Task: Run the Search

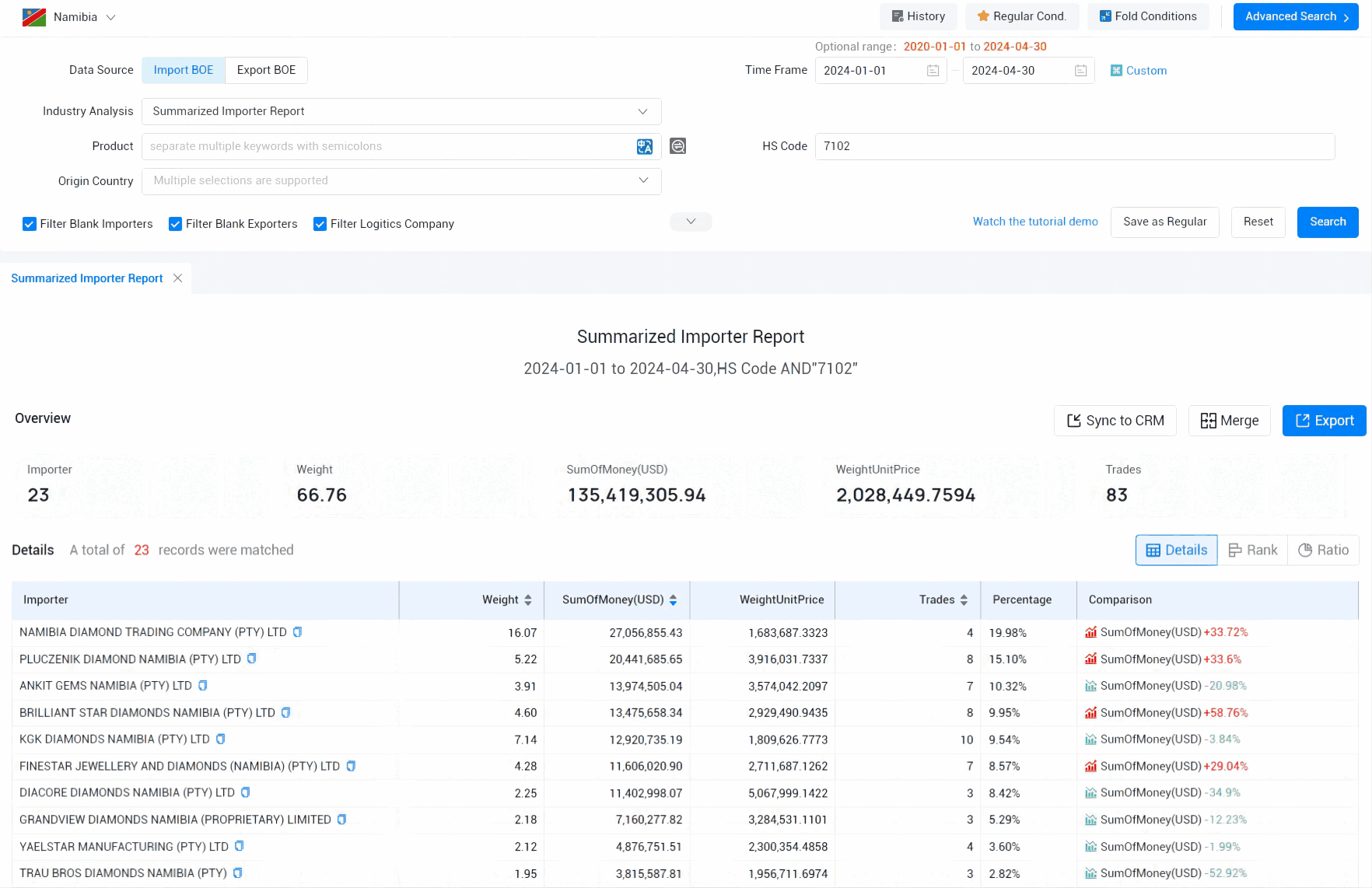Action: pyautogui.click(x=1328, y=222)
